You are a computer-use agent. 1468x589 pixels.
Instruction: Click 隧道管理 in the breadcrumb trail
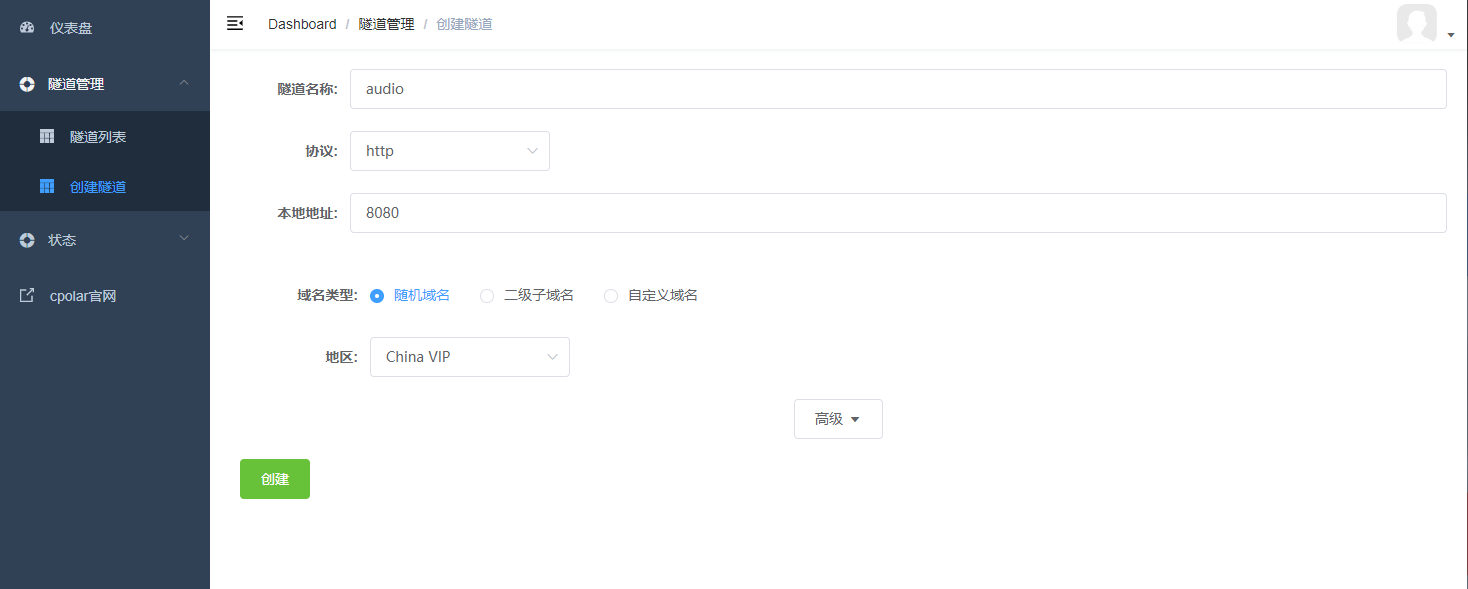pyautogui.click(x=385, y=23)
